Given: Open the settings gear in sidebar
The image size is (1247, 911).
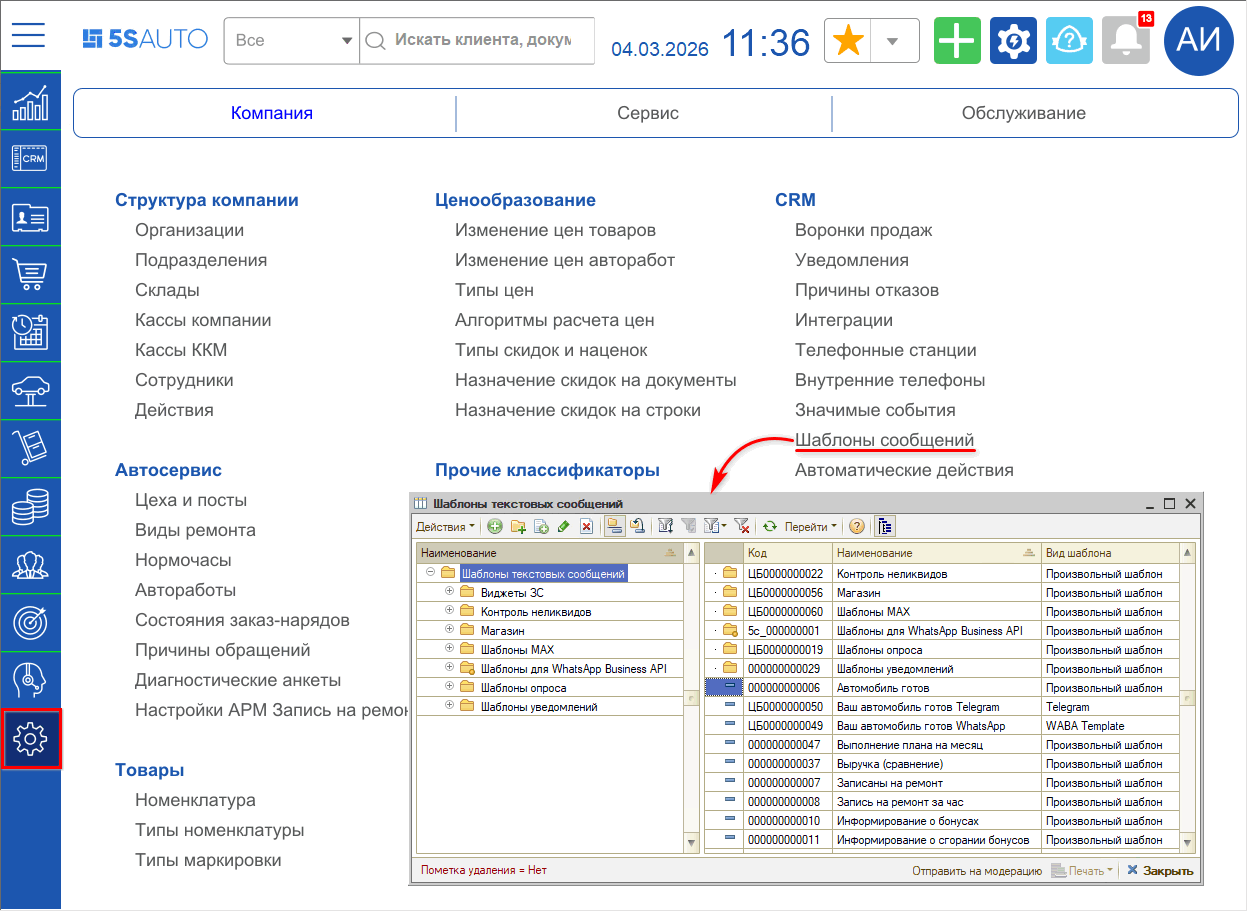Looking at the screenshot, I should pos(31,739).
